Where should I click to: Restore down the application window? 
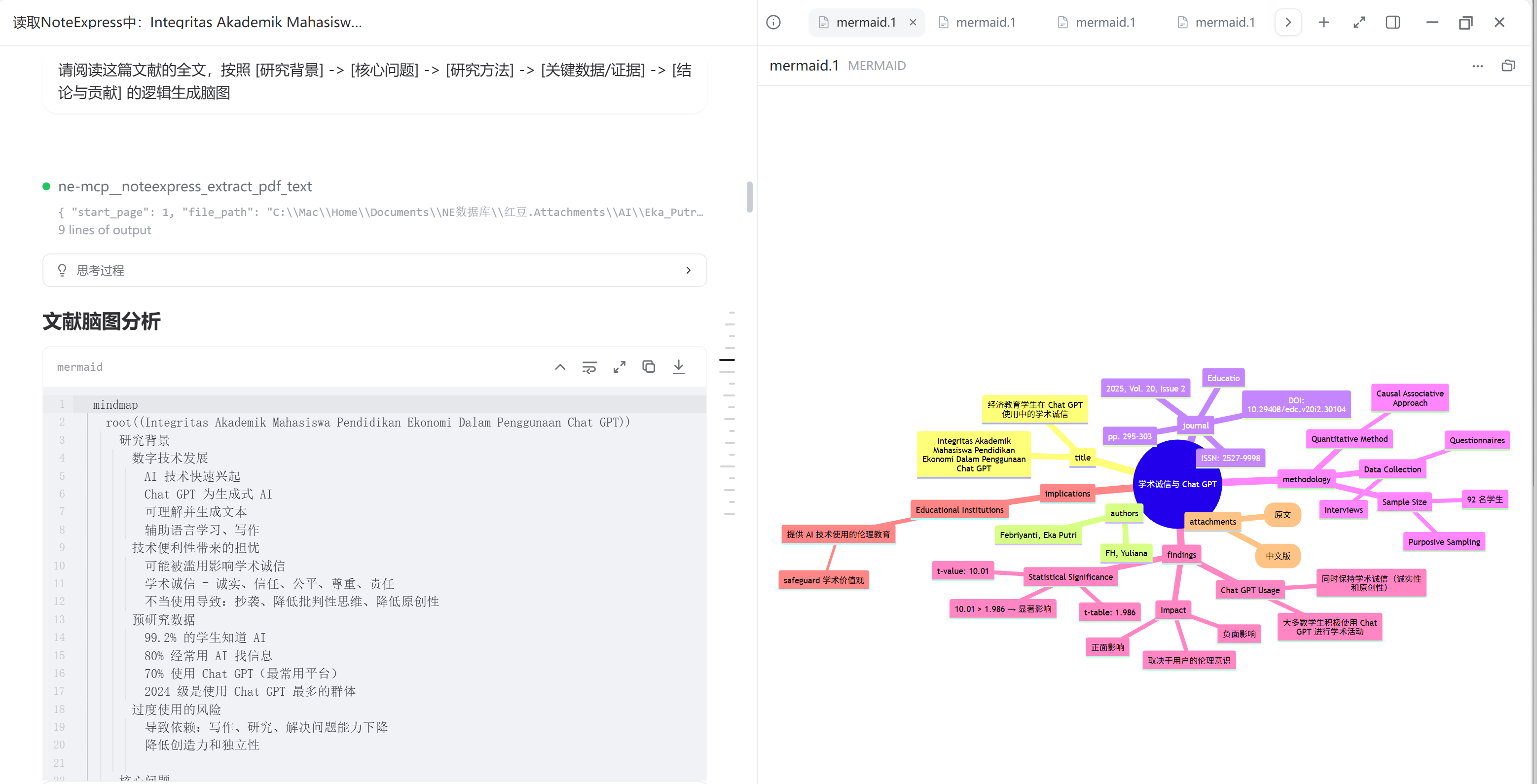click(x=1465, y=23)
